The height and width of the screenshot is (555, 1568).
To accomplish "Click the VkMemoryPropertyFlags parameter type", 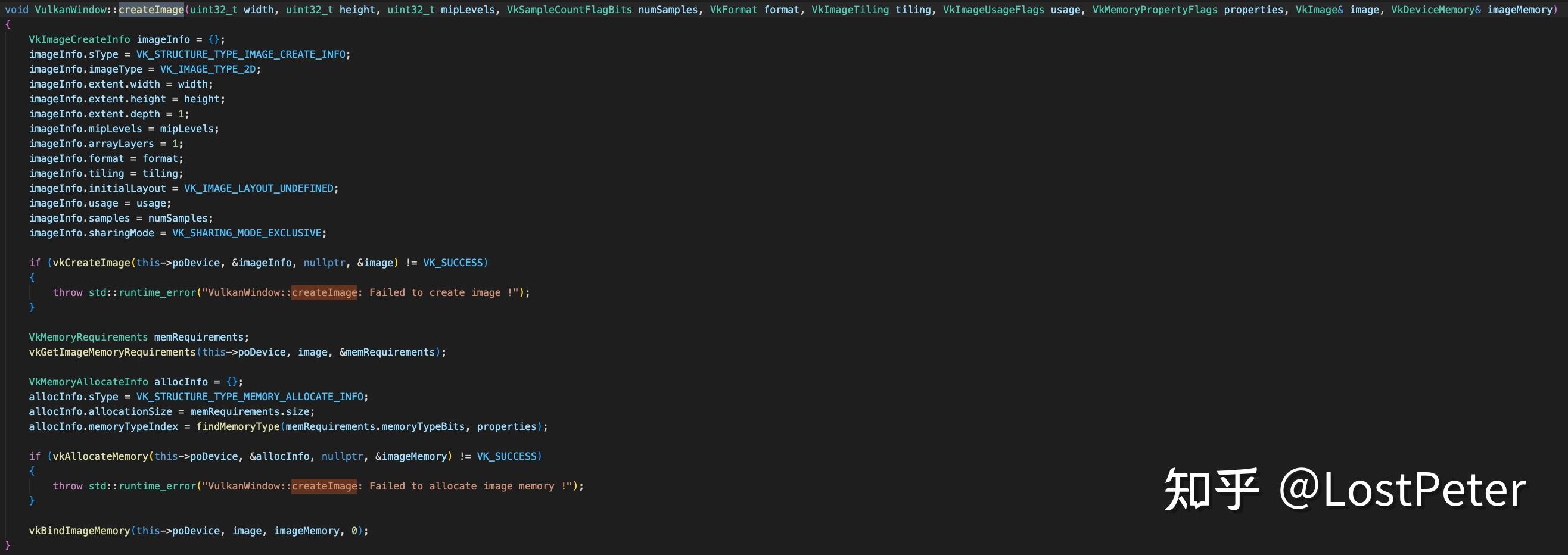I will point(1155,10).
